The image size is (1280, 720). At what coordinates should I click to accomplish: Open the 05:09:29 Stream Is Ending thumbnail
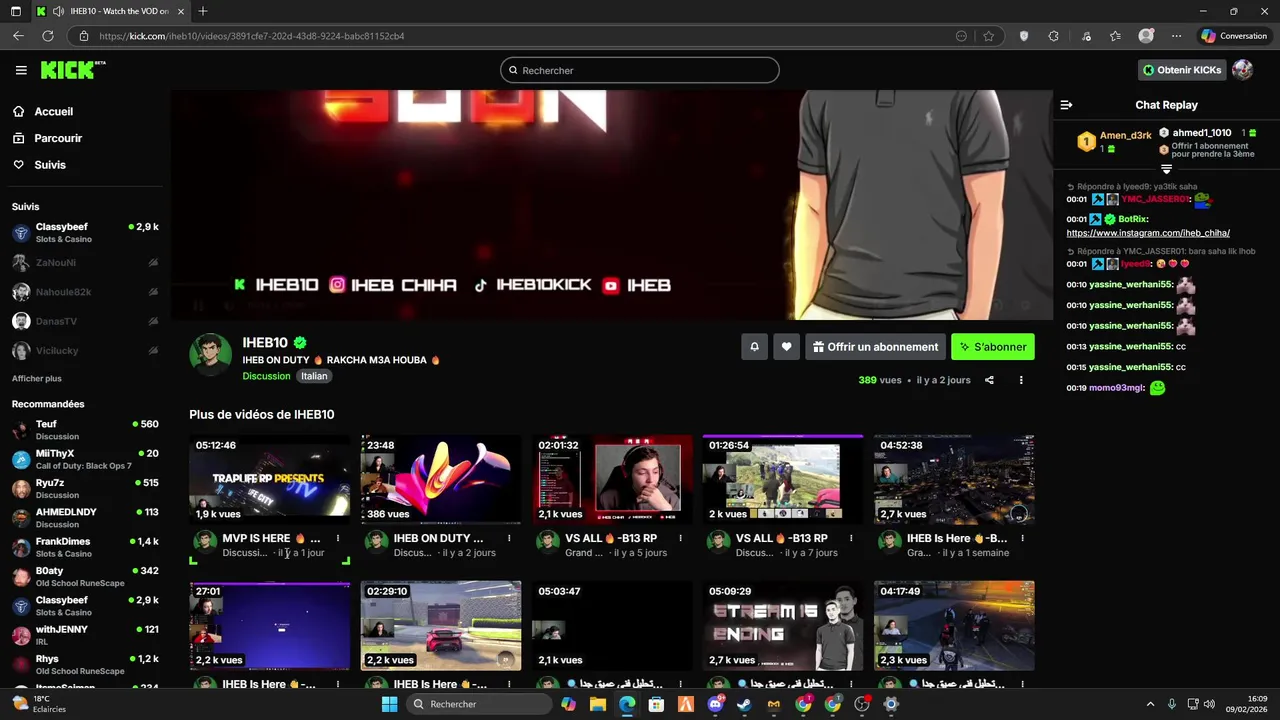(783, 625)
